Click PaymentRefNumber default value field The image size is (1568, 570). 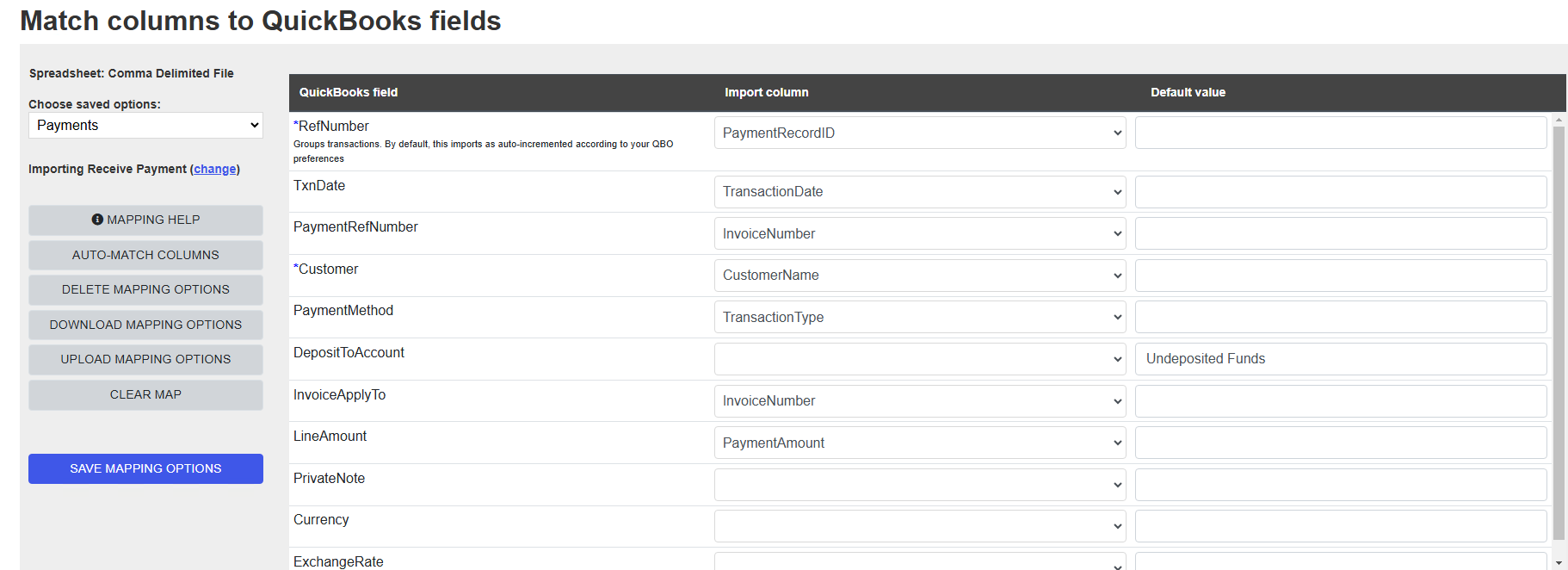[1341, 233]
